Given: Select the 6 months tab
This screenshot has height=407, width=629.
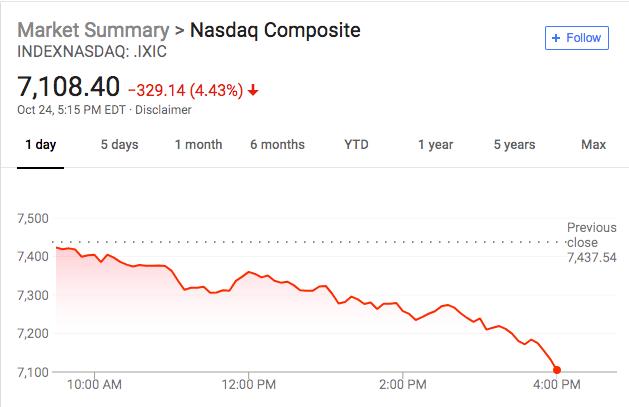Looking at the screenshot, I should tap(277, 145).
